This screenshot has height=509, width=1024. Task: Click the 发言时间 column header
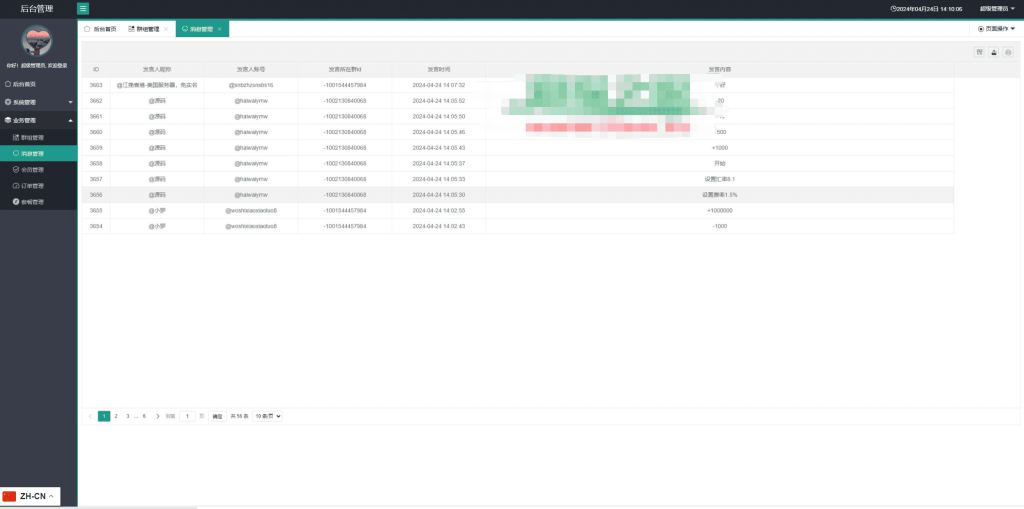click(x=439, y=69)
